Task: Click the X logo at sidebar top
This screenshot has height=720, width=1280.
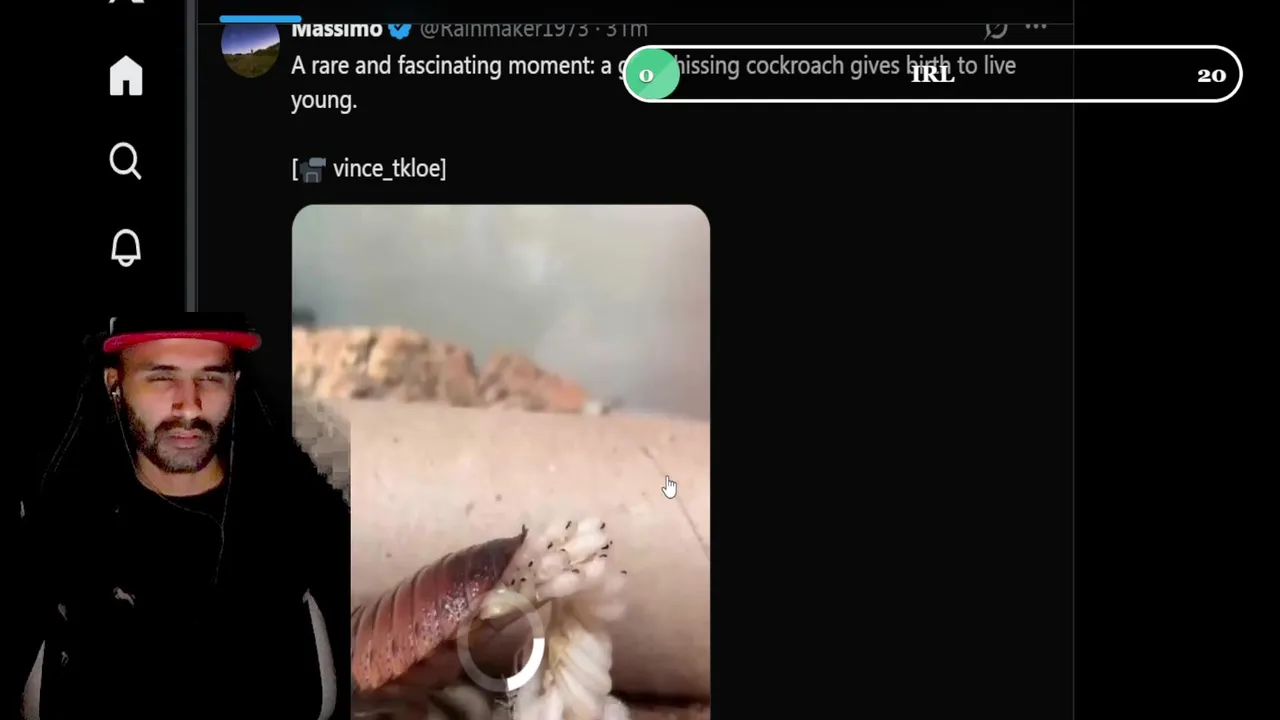Action: click(126, 3)
